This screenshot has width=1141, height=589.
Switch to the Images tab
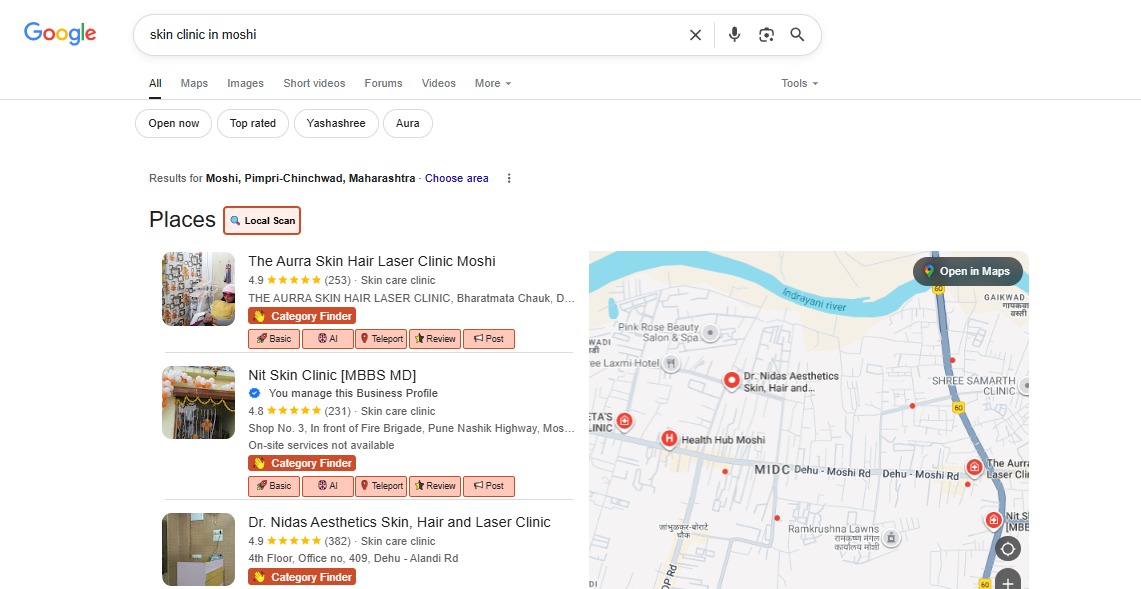point(245,84)
